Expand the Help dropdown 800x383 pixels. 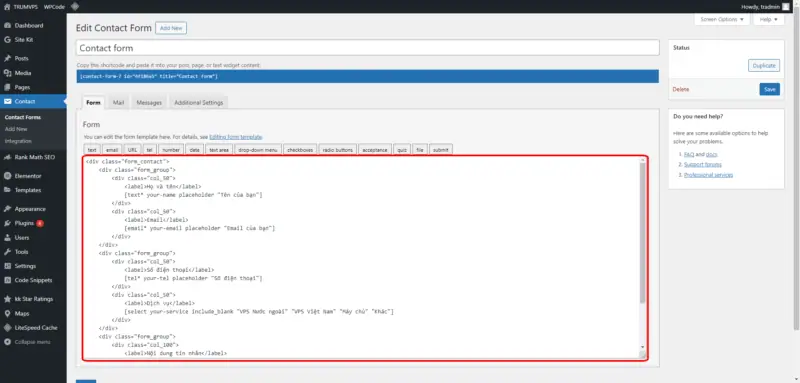pos(768,19)
